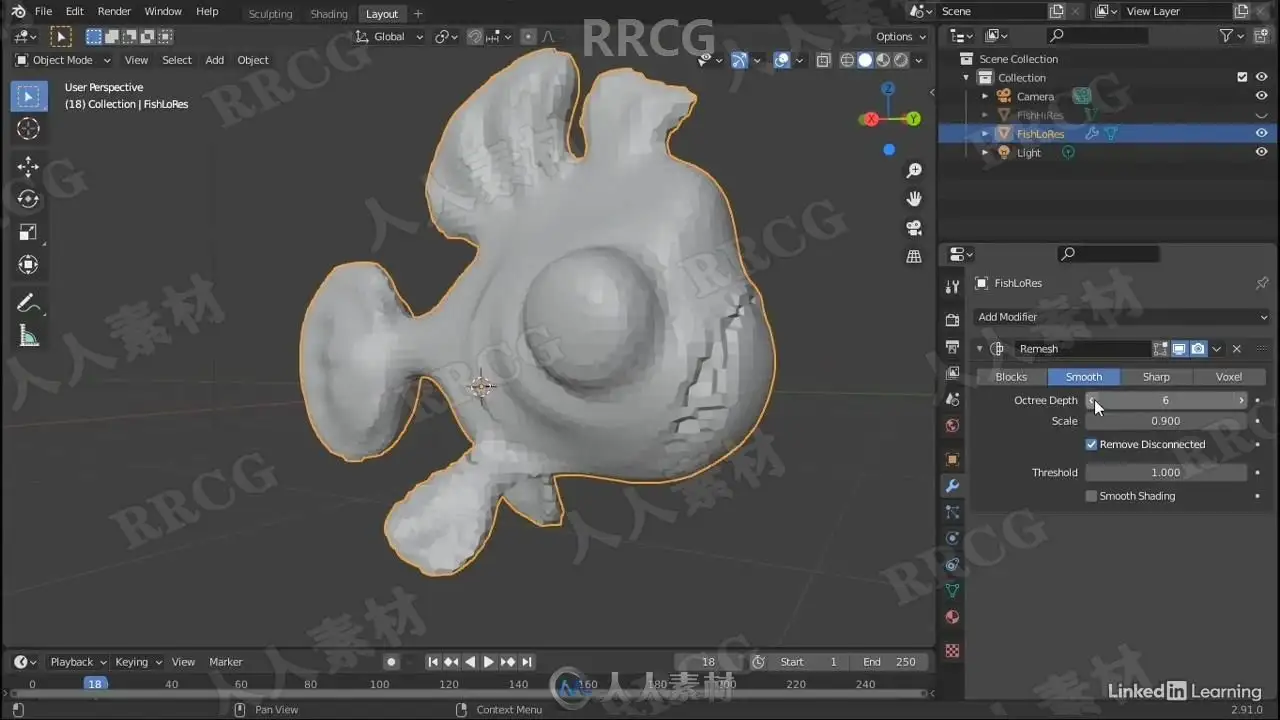Toggle camera view with the camera gizmo
The height and width of the screenshot is (720, 1280).
[x=914, y=228]
